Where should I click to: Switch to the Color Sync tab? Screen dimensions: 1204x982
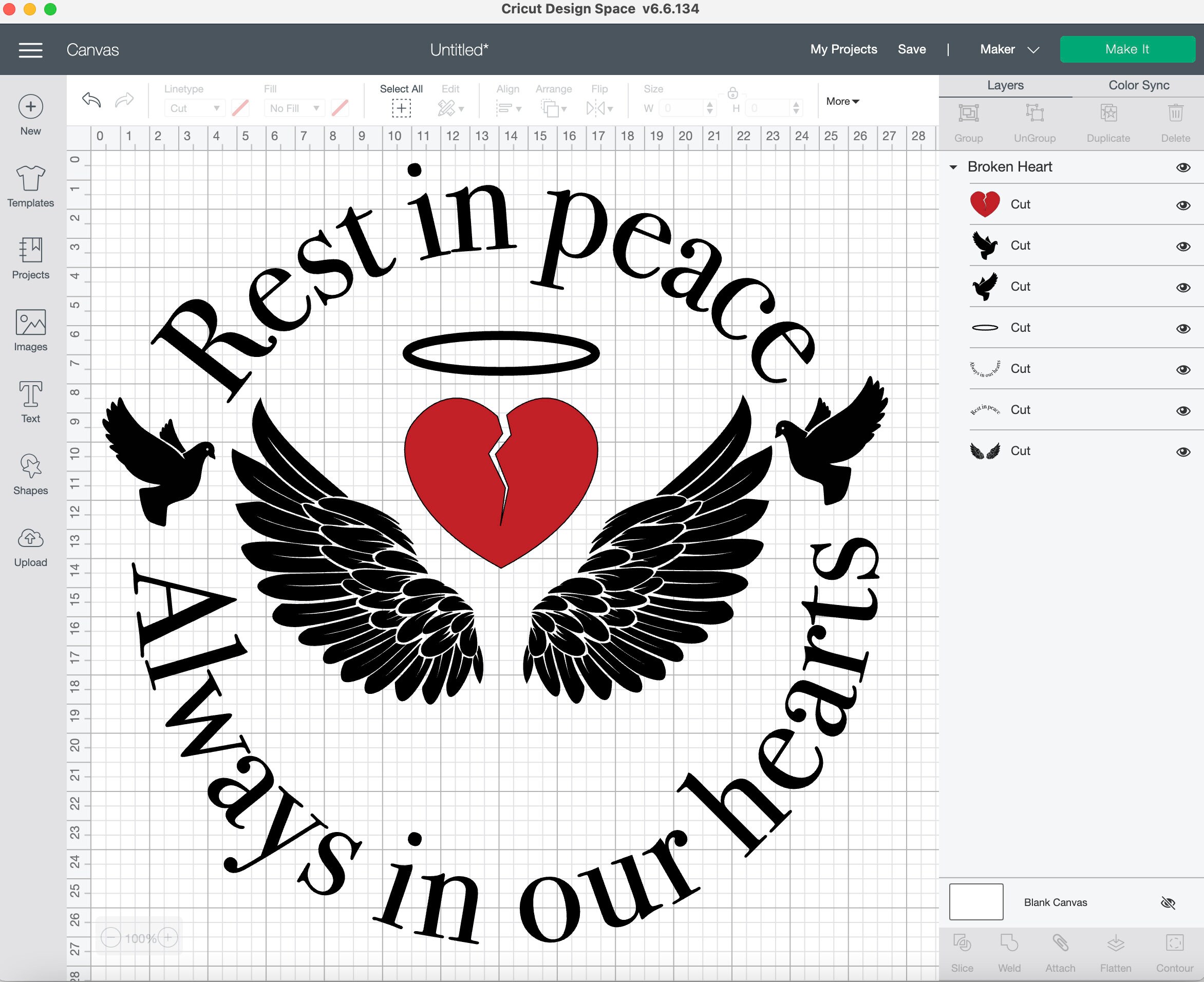tap(1138, 85)
